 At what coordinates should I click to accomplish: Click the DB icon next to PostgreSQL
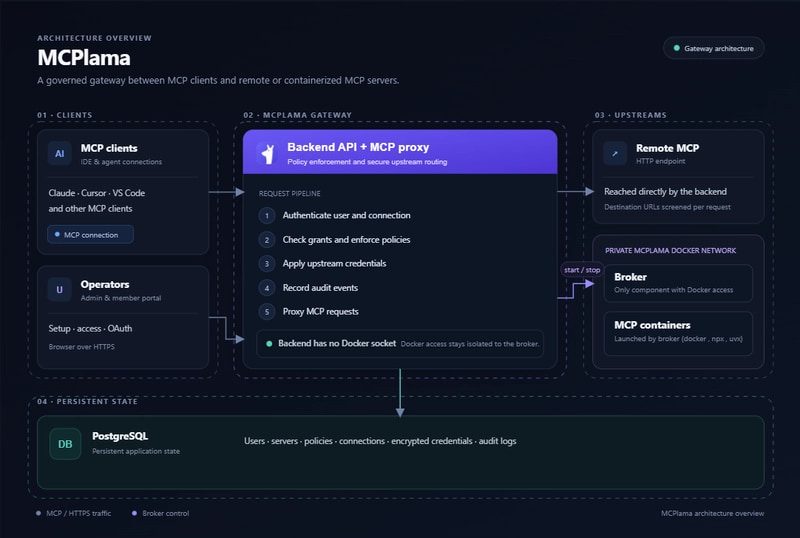pos(65,444)
